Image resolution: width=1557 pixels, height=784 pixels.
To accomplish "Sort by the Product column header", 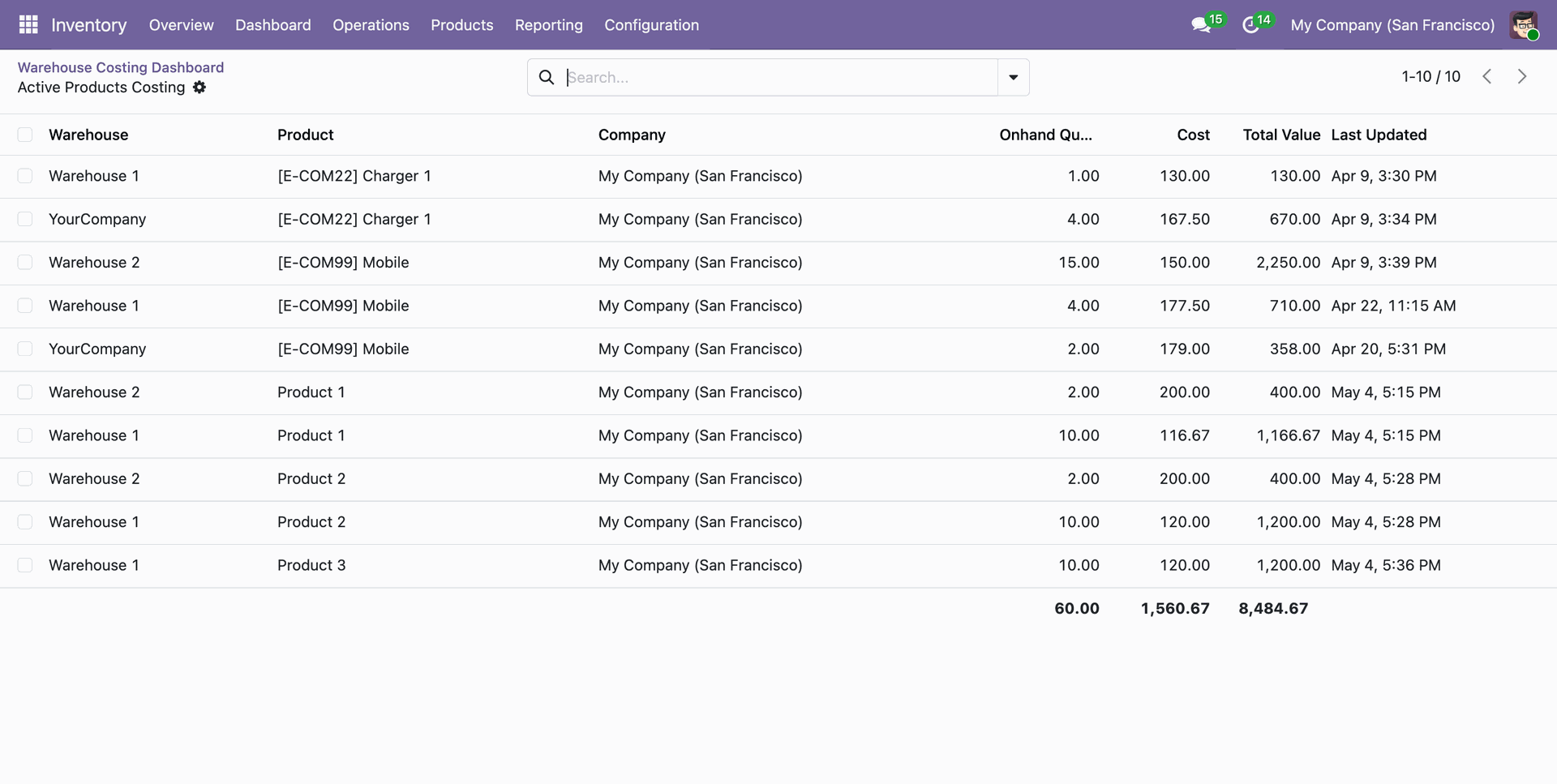I will [x=305, y=135].
